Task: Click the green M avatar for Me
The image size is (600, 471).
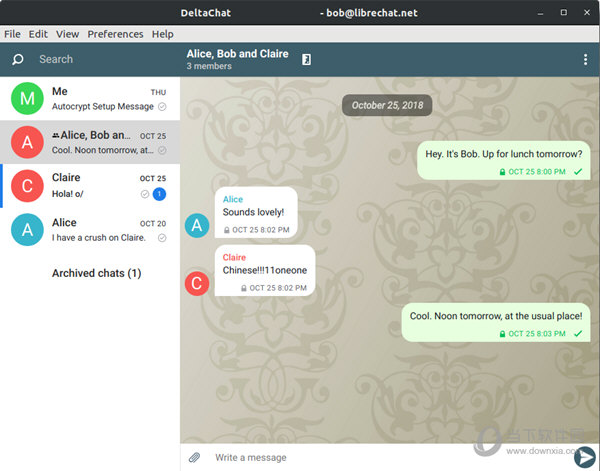Action: click(27, 98)
